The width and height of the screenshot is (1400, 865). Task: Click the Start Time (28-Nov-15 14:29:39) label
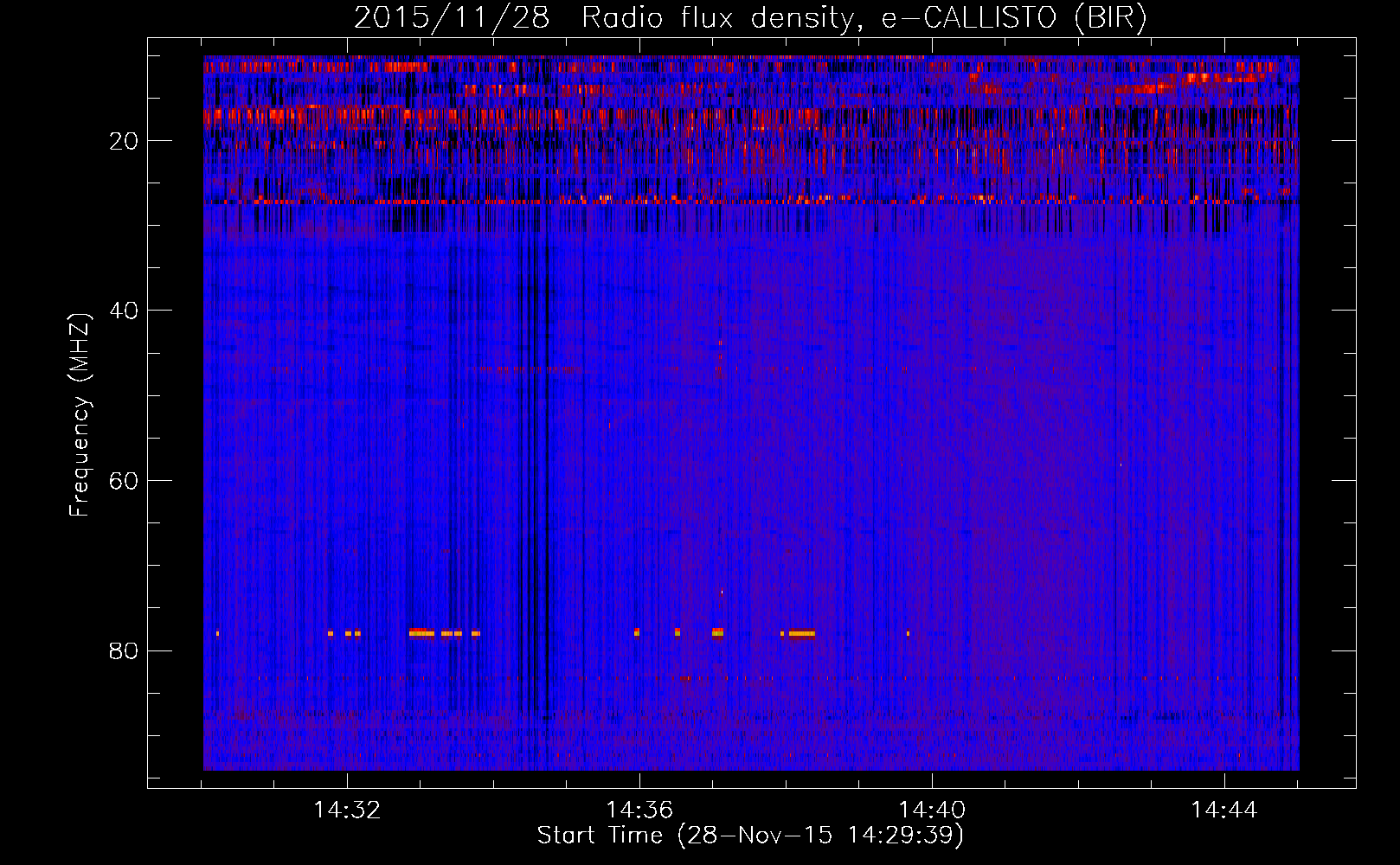click(x=750, y=836)
